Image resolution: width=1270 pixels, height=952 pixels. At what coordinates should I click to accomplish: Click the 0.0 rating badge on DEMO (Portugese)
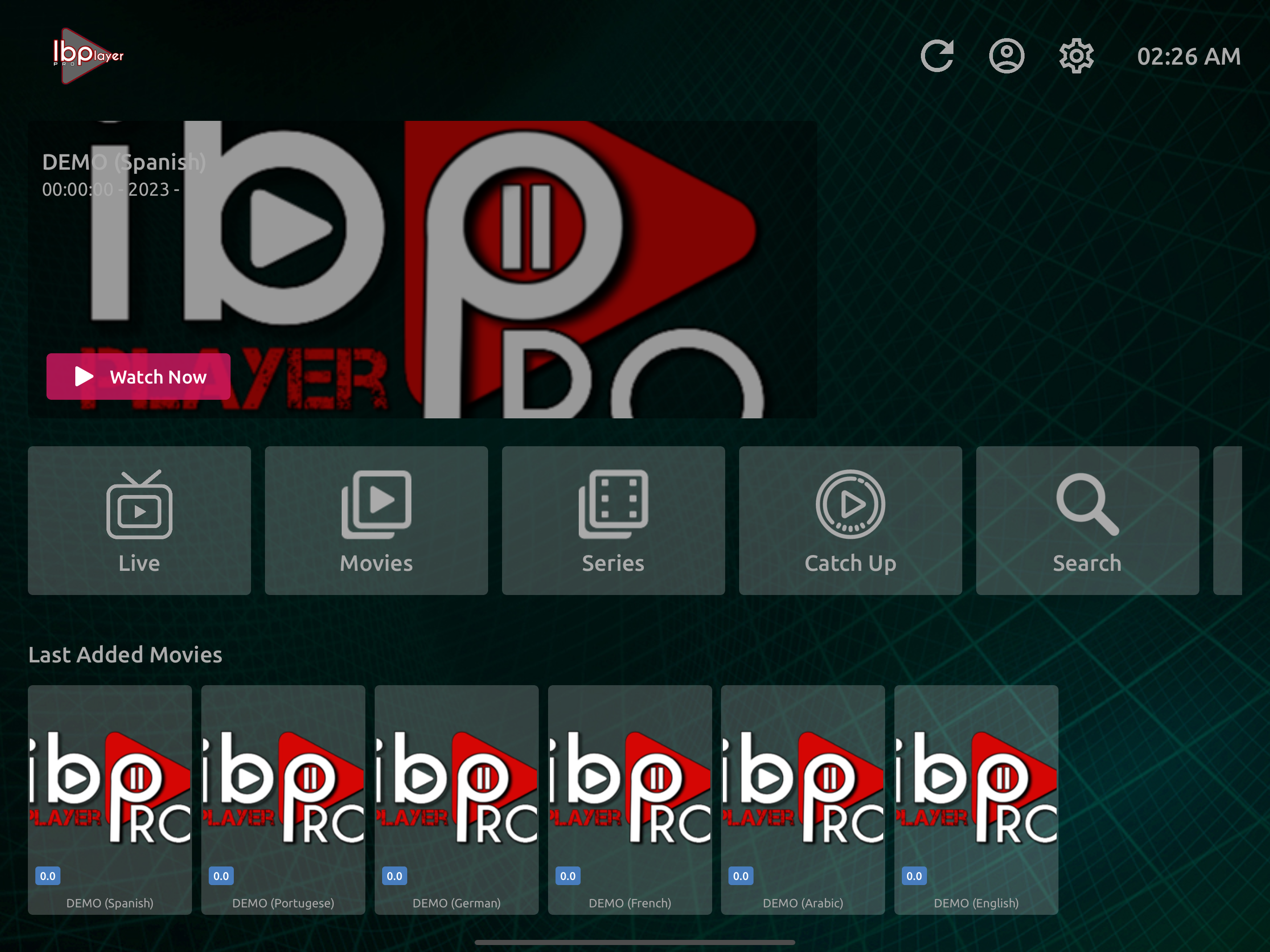pyautogui.click(x=221, y=876)
